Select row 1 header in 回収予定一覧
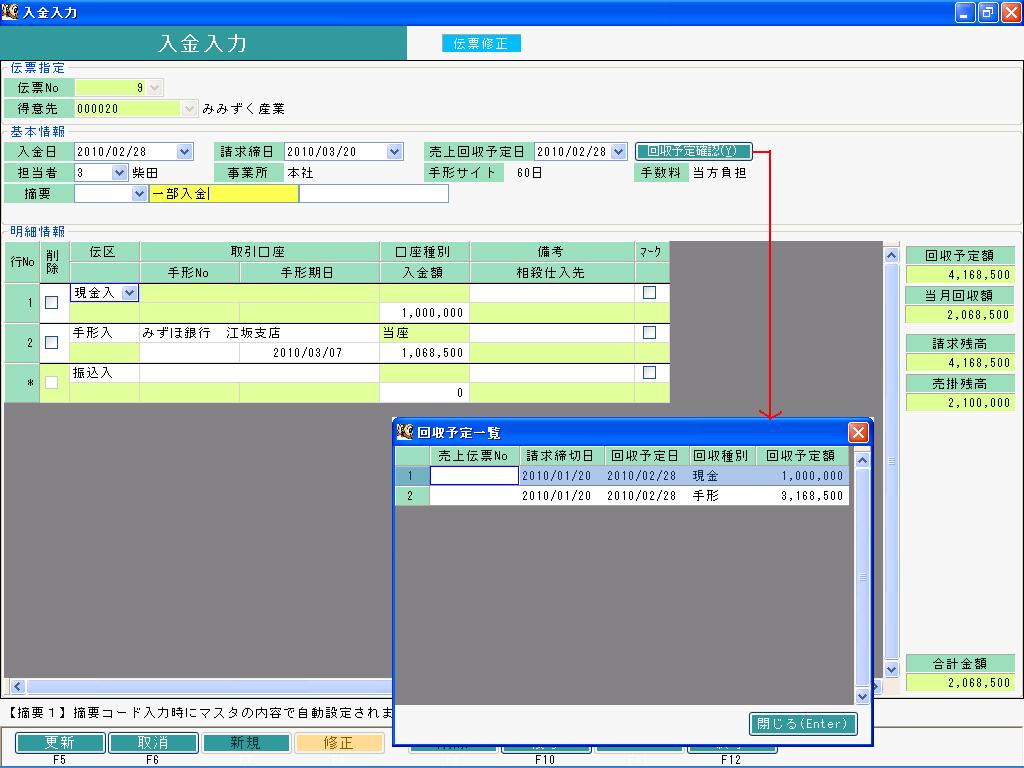Screen dimensions: 1024x768 pyautogui.click(x=412, y=475)
